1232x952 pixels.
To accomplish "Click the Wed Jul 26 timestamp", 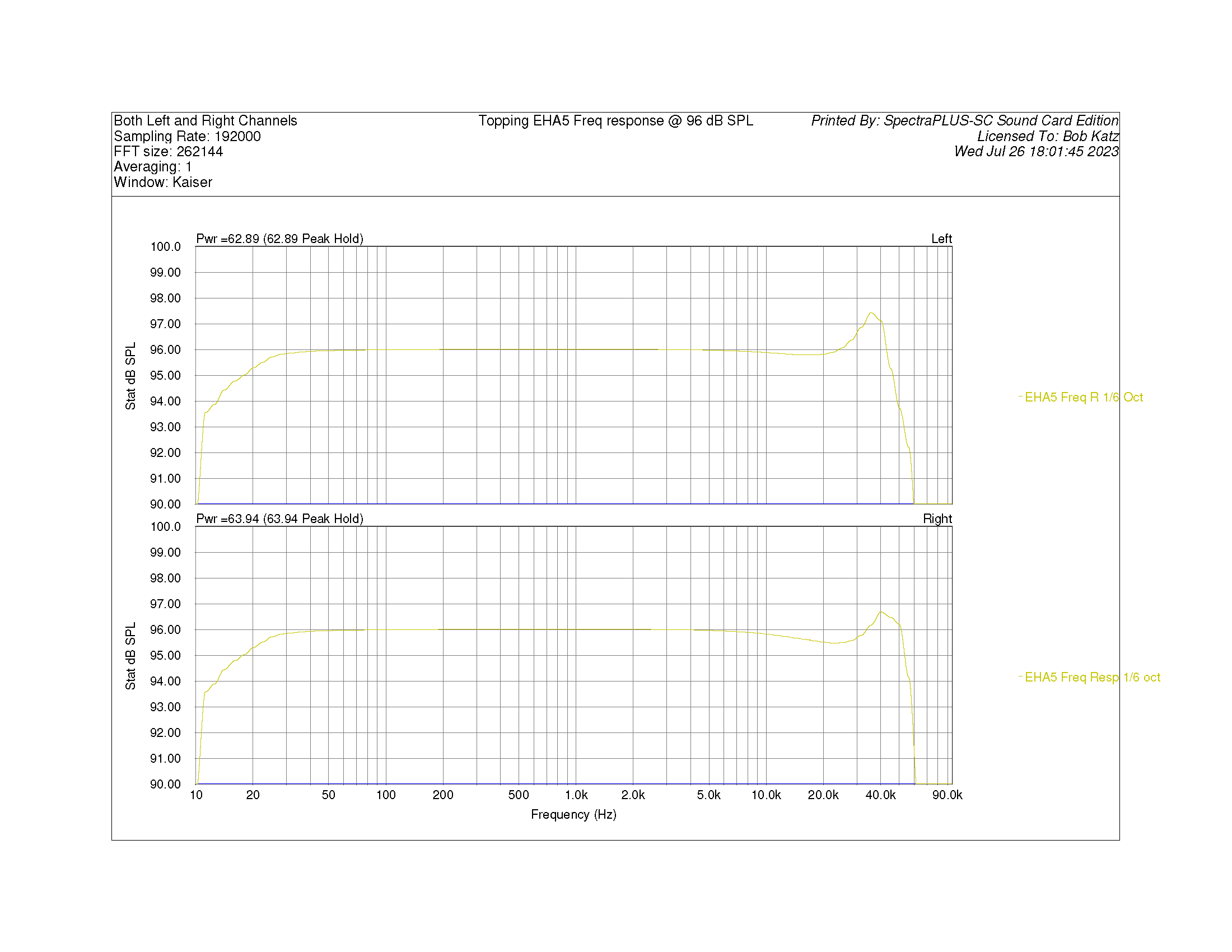I will (x=1035, y=151).
